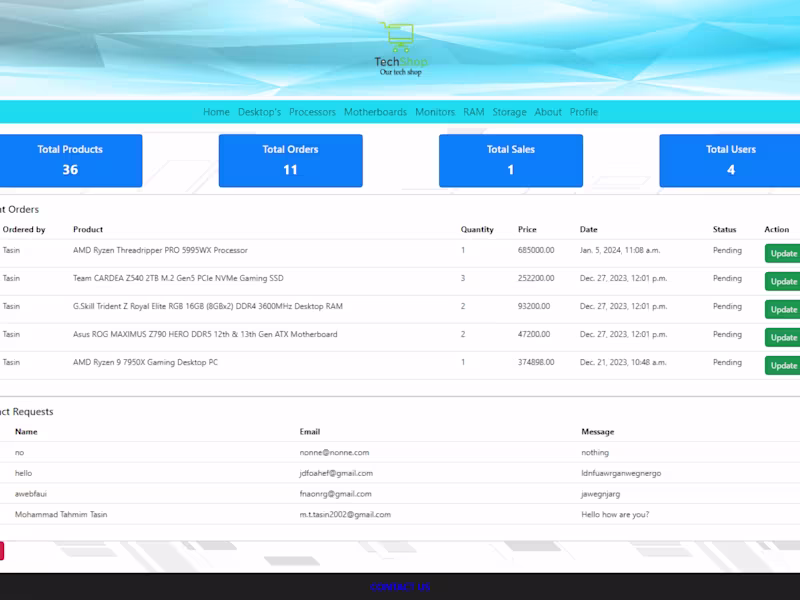Click the email jdfoahef@gmail.com

[336, 473]
